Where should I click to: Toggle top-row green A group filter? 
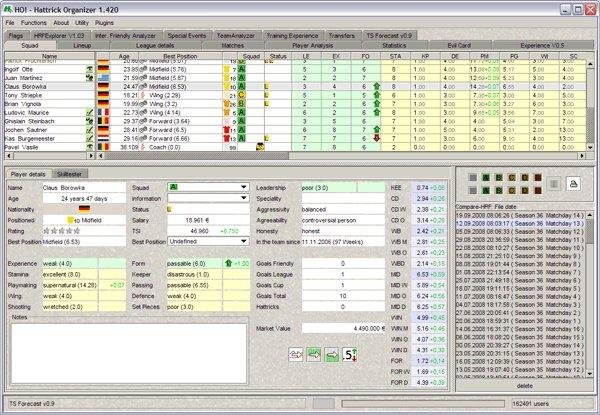coord(486,177)
